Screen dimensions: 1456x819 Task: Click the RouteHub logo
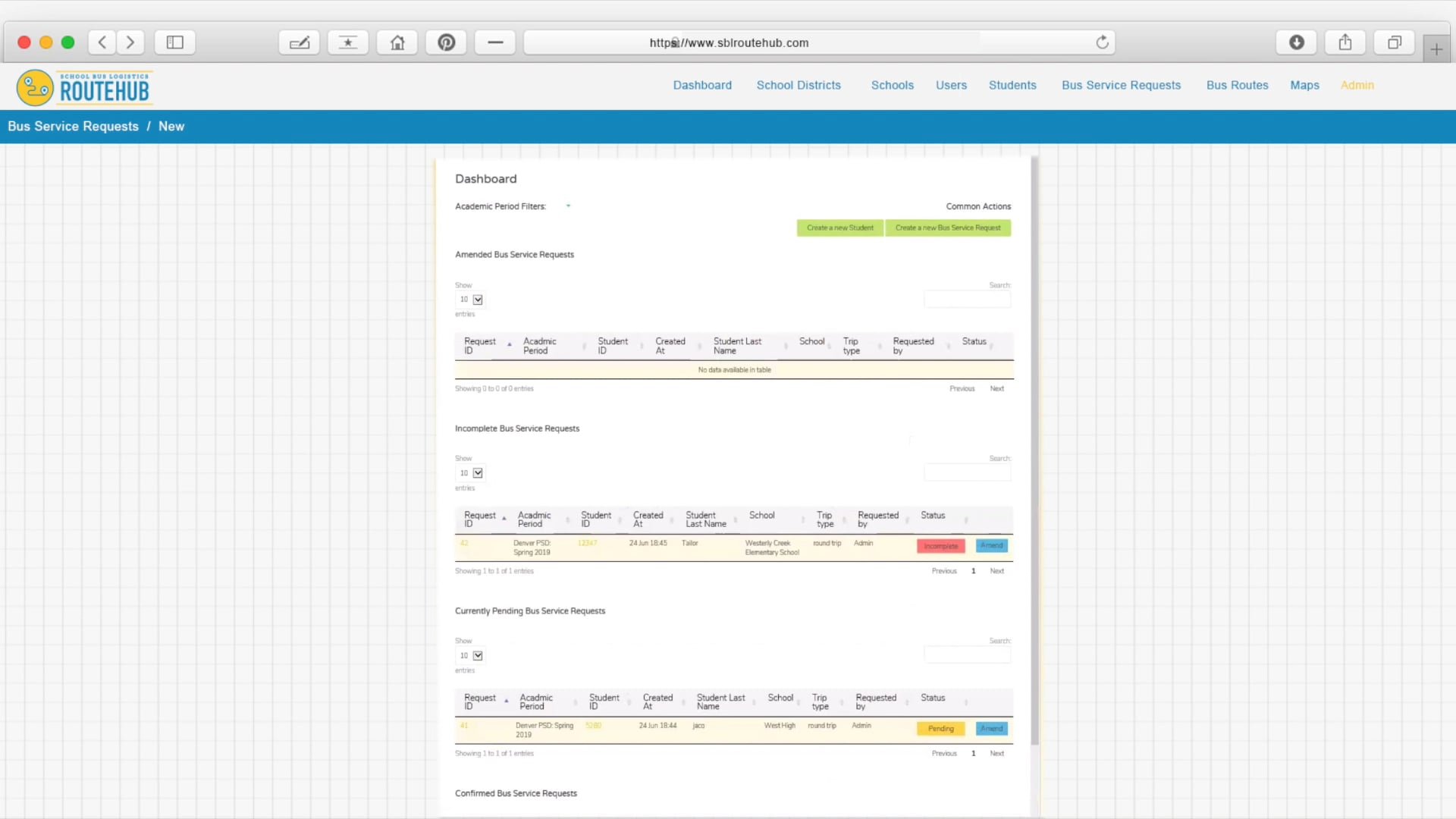coord(85,88)
